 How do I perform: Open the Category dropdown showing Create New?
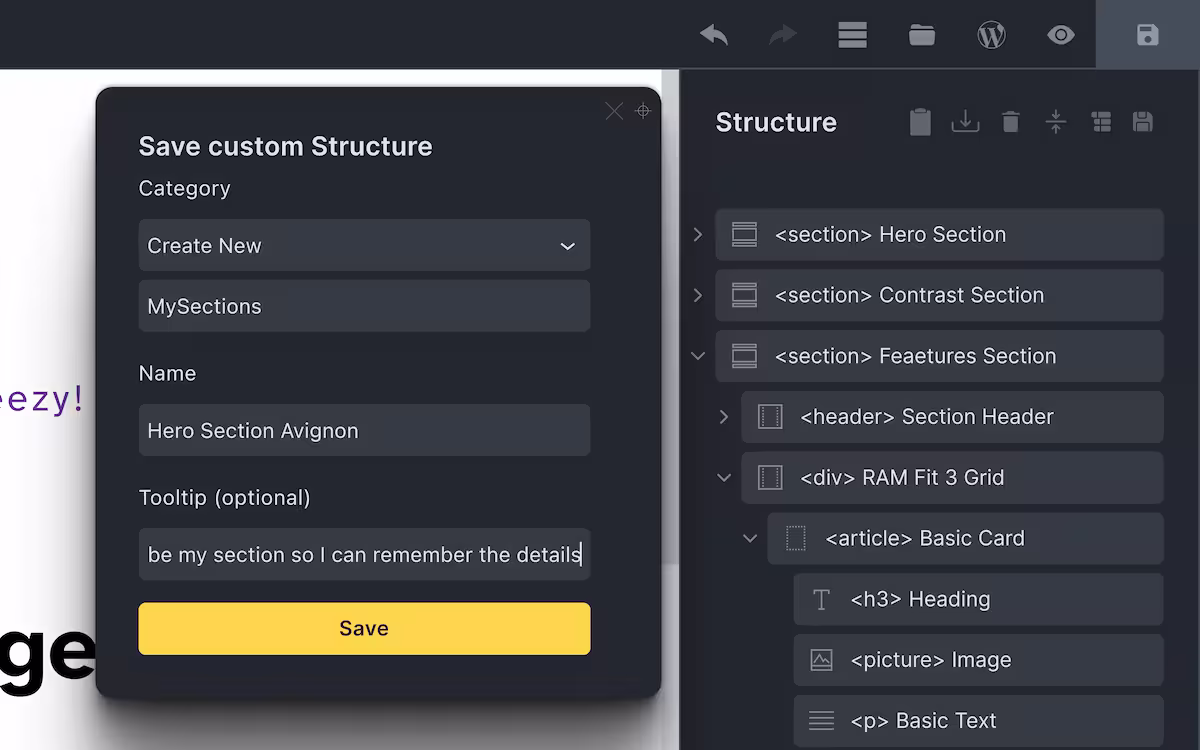pos(364,245)
